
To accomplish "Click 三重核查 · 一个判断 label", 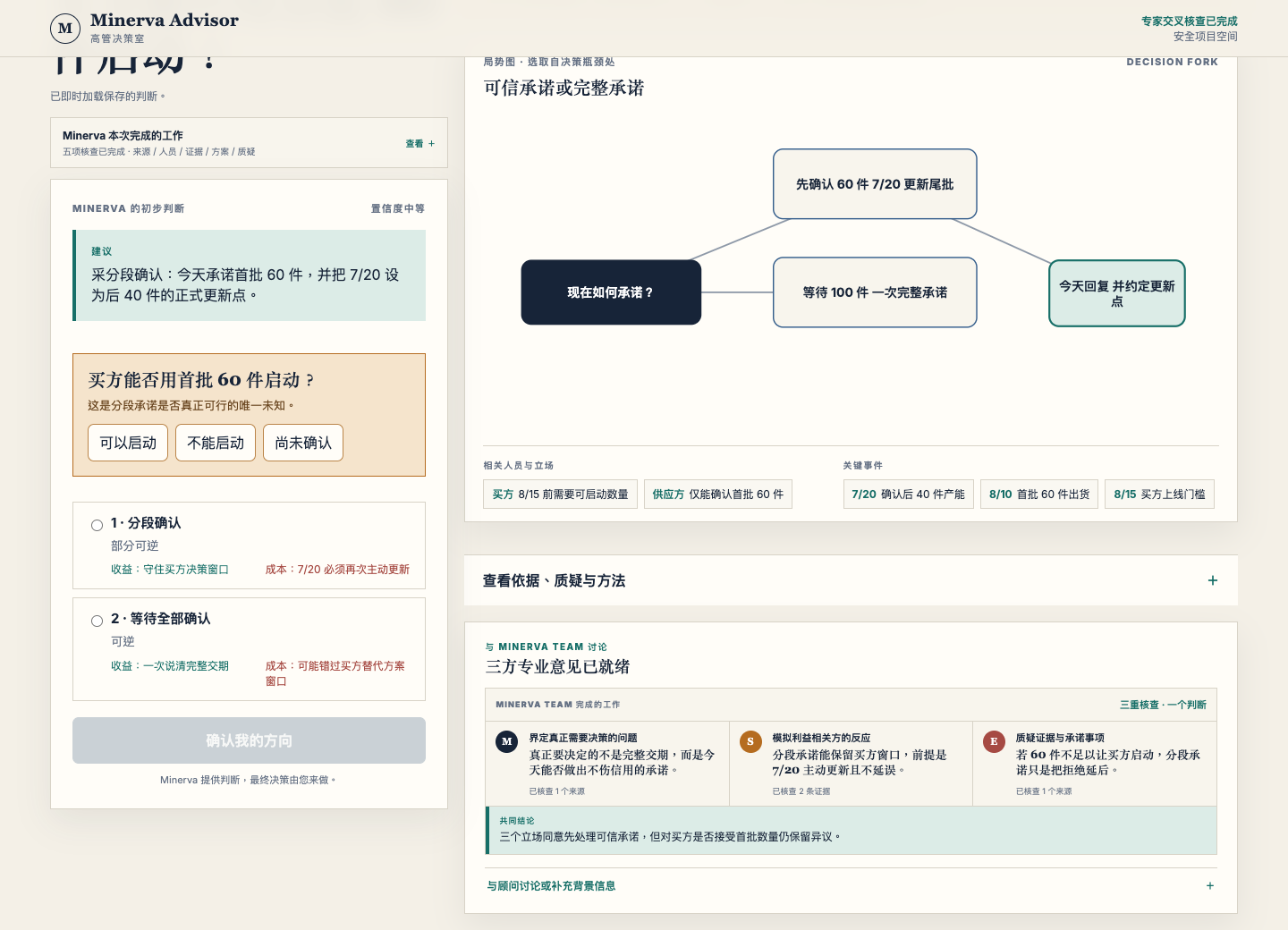I will coord(1163,705).
